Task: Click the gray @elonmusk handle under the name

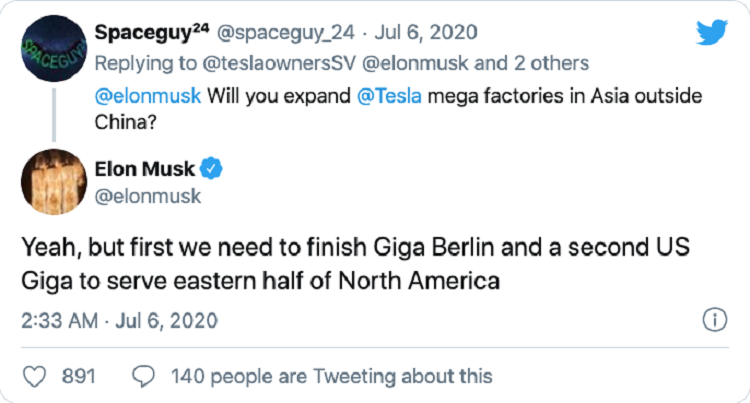Action: click(148, 196)
